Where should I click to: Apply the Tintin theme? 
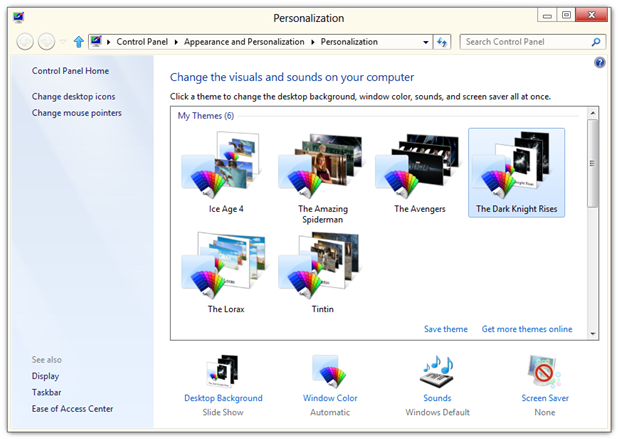click(x=322, y=273)
